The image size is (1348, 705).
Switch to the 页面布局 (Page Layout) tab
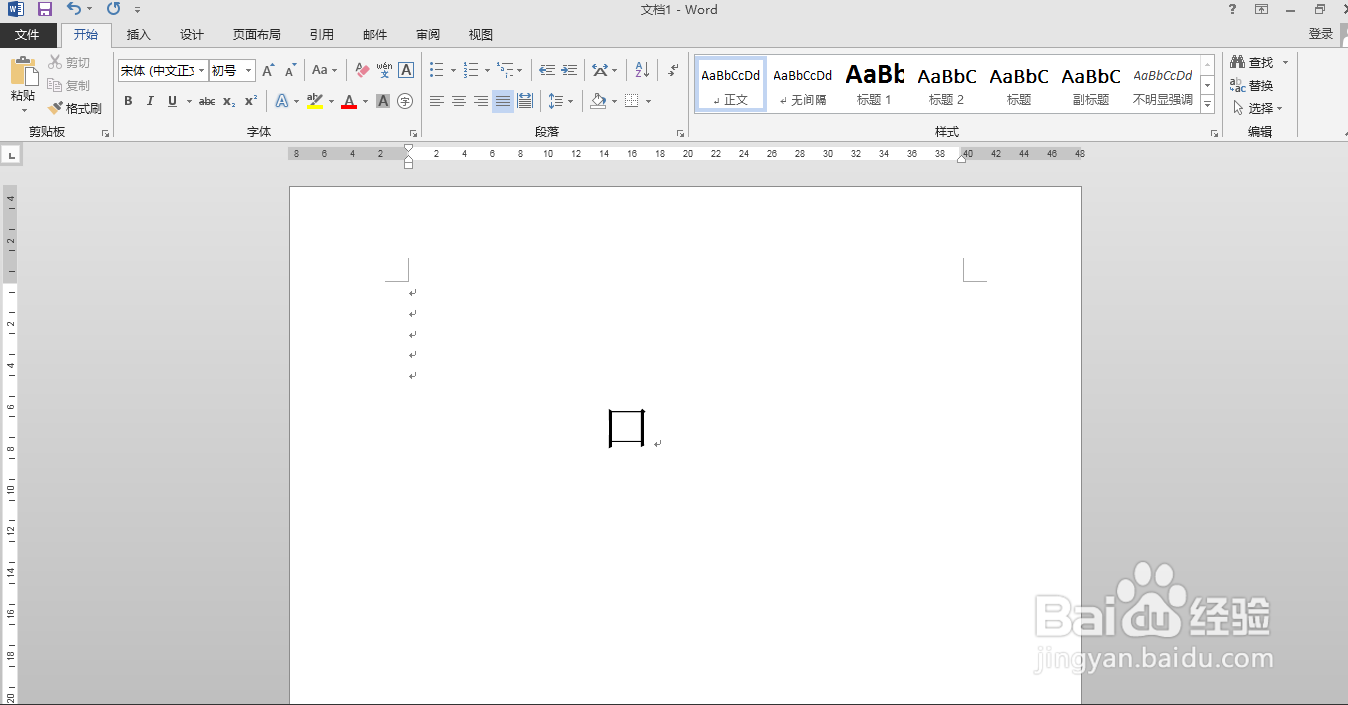(x=257, y=35)
